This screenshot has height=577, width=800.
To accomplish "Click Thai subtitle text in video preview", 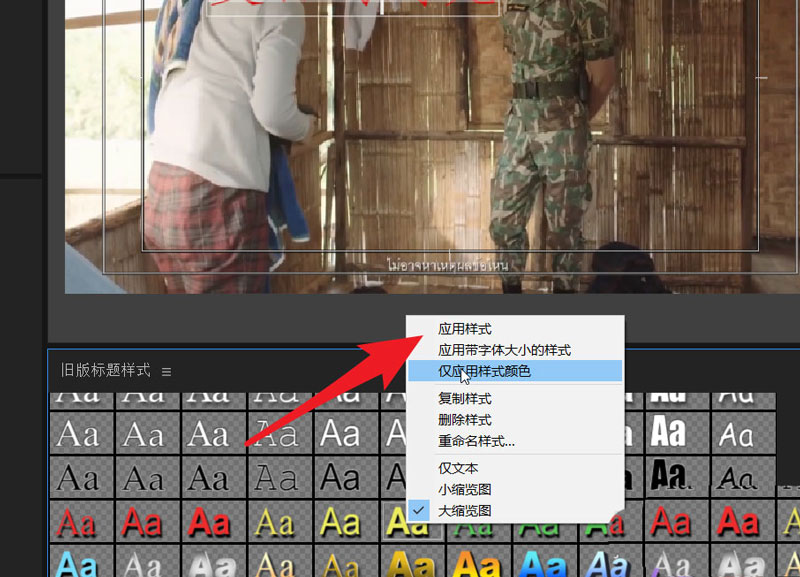I will tap(447, 266).
